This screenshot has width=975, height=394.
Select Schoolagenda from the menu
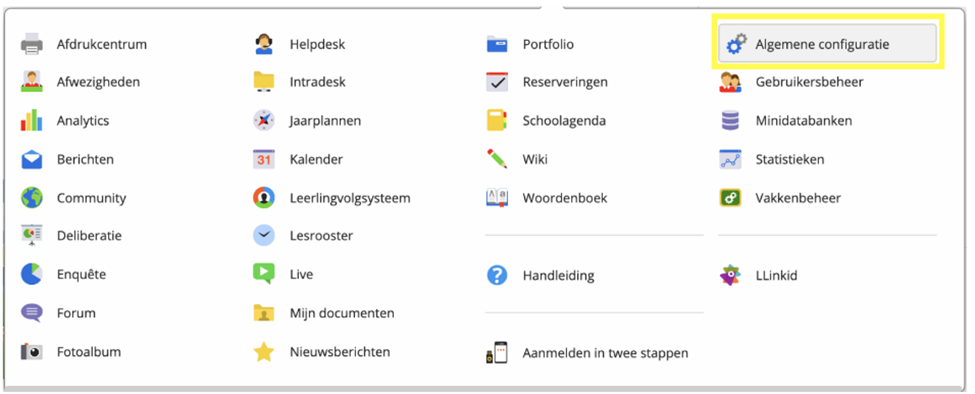pyautogui.click(x=564, y=121)
